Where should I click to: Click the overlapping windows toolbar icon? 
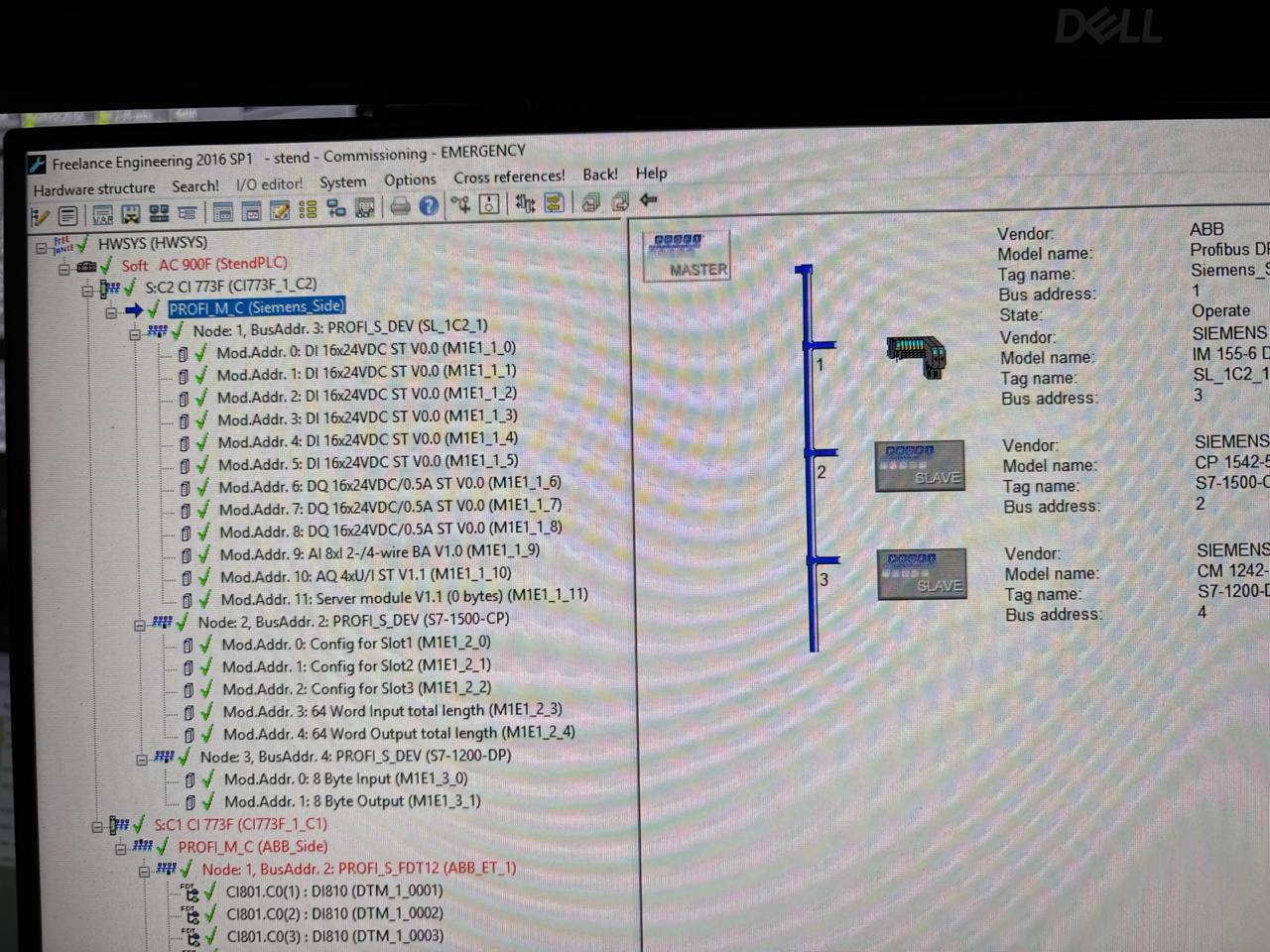591,201
